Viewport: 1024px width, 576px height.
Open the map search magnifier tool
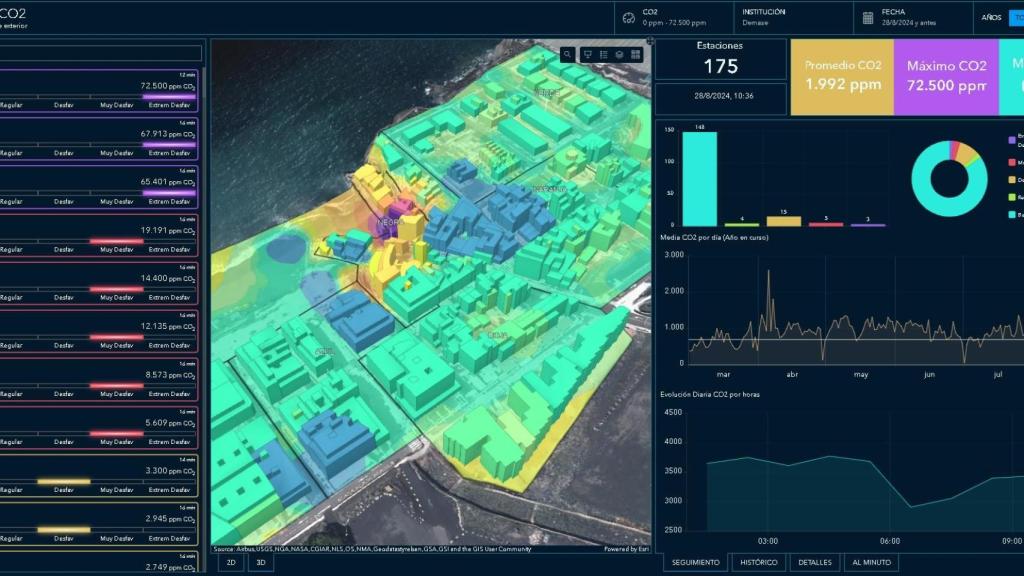pyautogui.click(x=567, y=53)
